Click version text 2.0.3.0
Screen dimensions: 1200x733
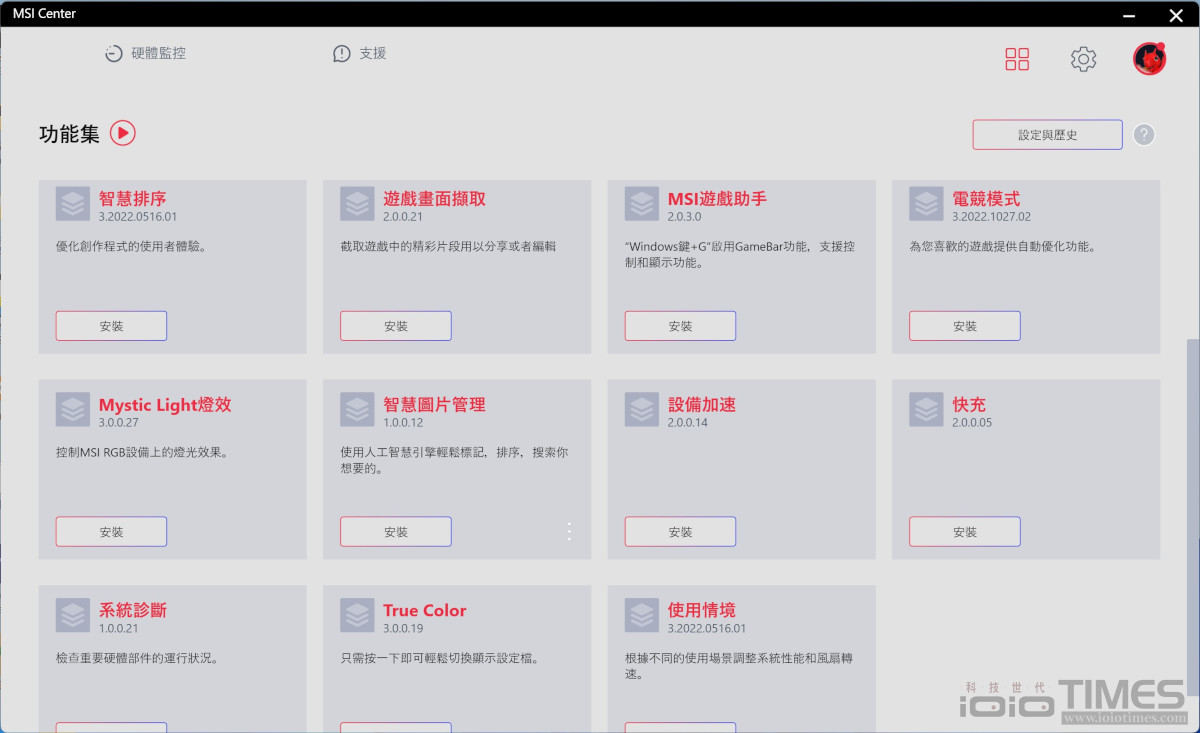pyautogui.click(x=684, y=217)
